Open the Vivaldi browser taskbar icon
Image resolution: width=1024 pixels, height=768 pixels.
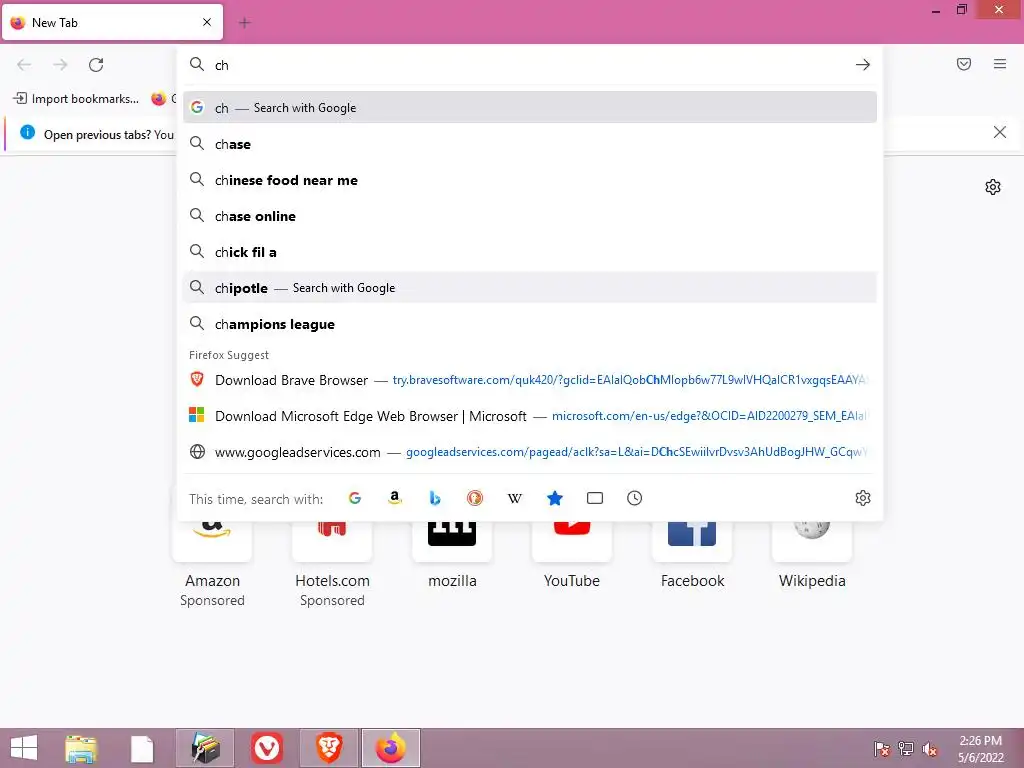(267, 748)
